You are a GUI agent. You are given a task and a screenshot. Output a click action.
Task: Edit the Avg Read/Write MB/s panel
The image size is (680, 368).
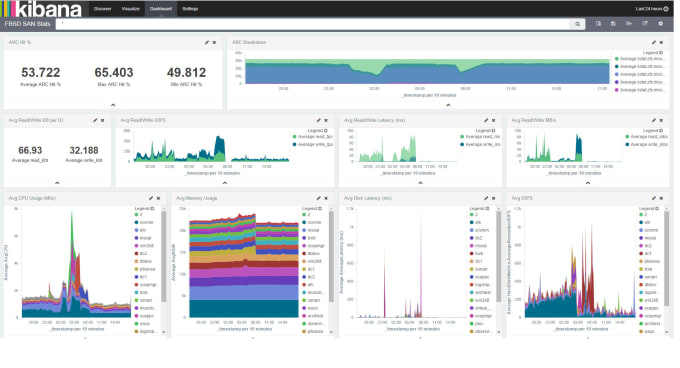point(654,120)
